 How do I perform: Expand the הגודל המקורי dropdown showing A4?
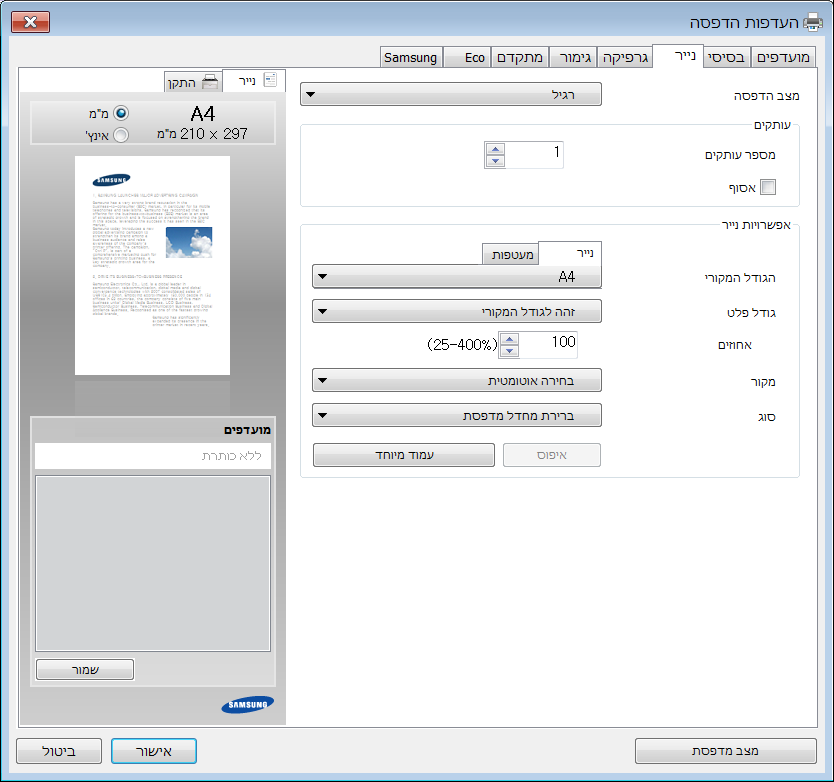456,276
